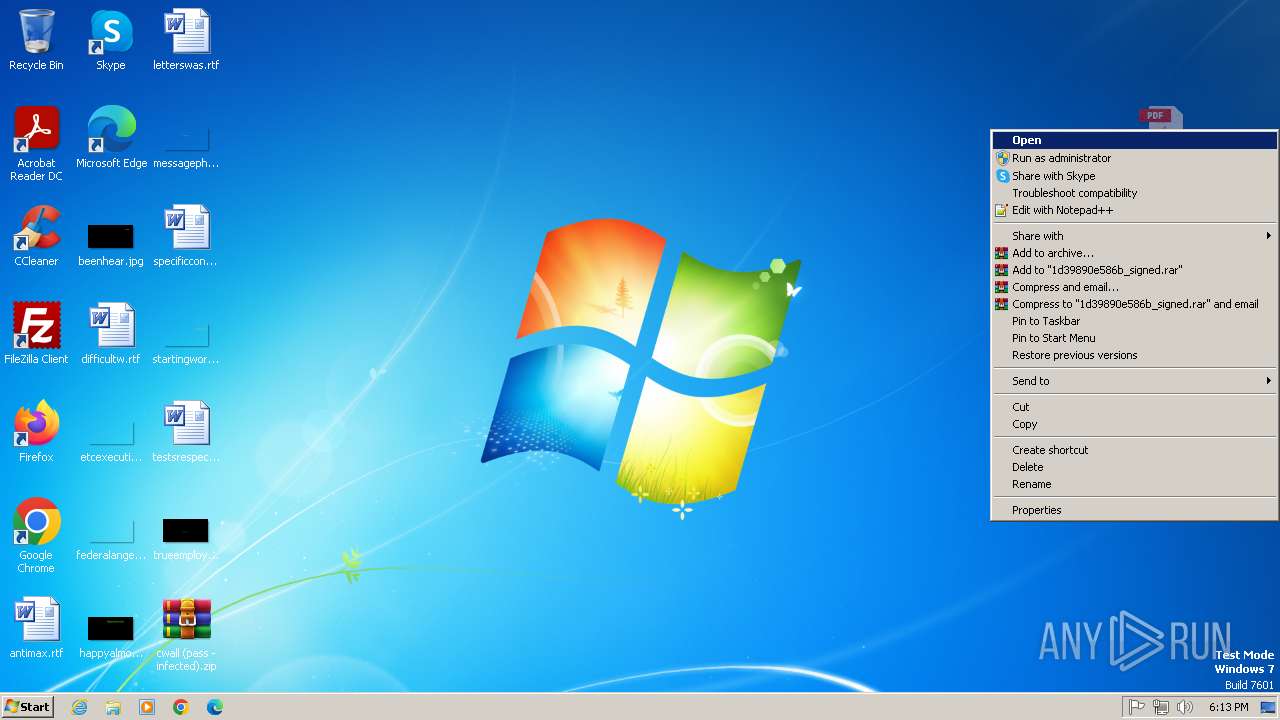1280x720 pixels.
Task: Choose Run as administrator
Action: (x=1134, y=158)
